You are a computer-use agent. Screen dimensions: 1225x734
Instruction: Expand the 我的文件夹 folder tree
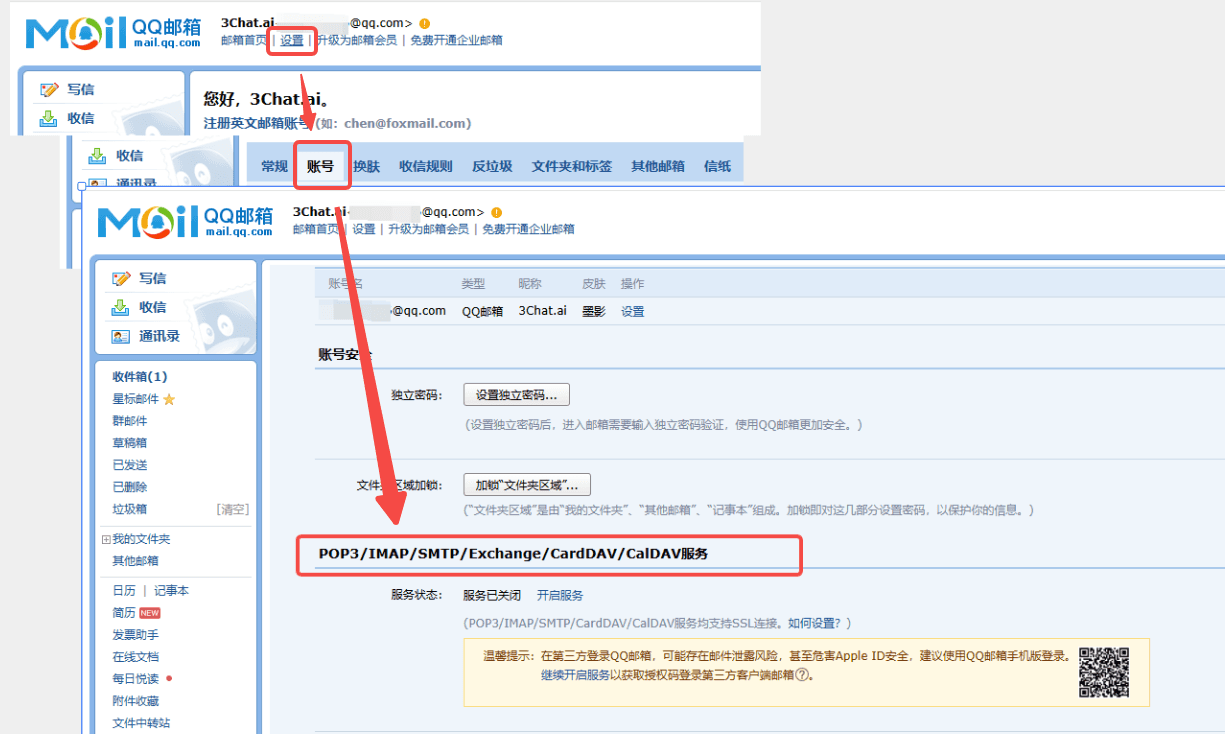pyautogui.click(x=106, y=539)
